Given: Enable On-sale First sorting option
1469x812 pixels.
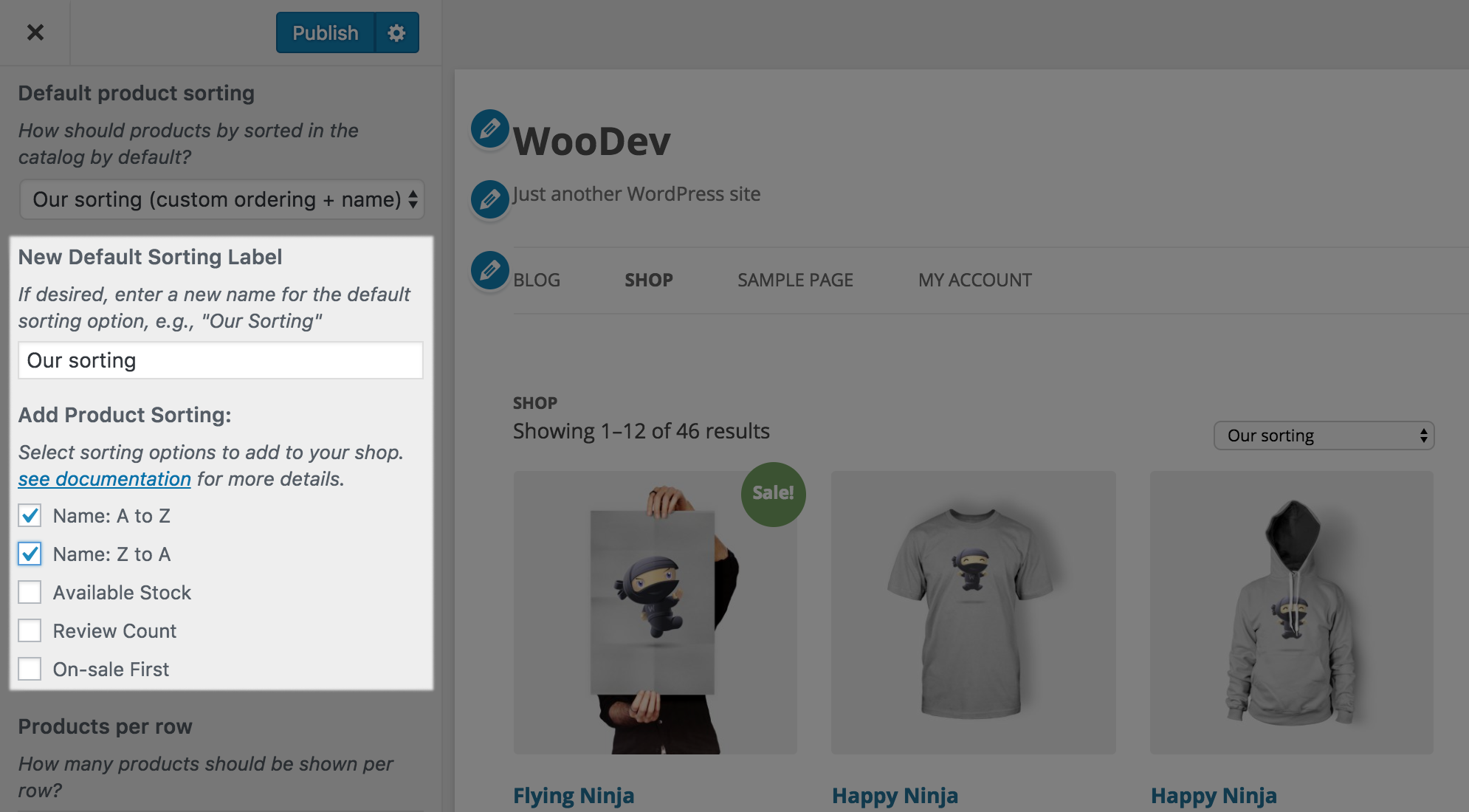Looking at the screenshot, I should (x=30, y=669).
